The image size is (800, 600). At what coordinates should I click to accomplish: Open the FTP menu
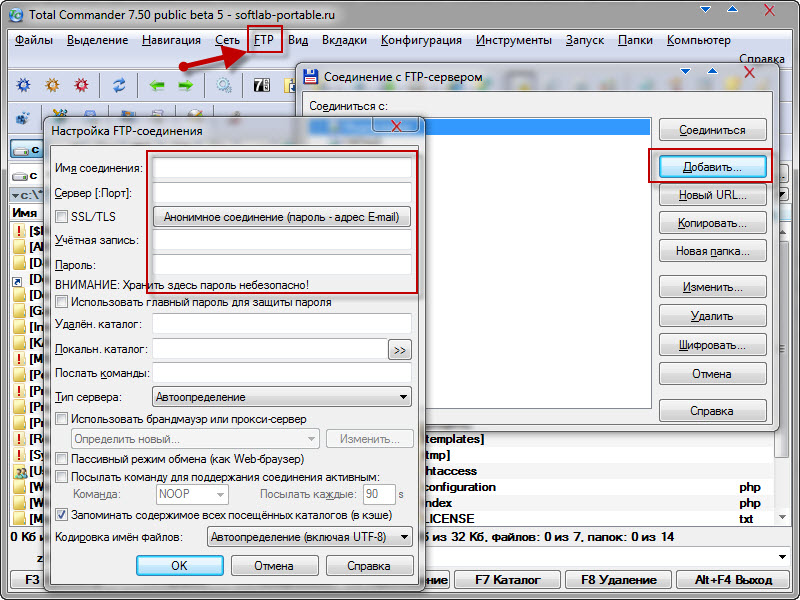pos(264,40)
